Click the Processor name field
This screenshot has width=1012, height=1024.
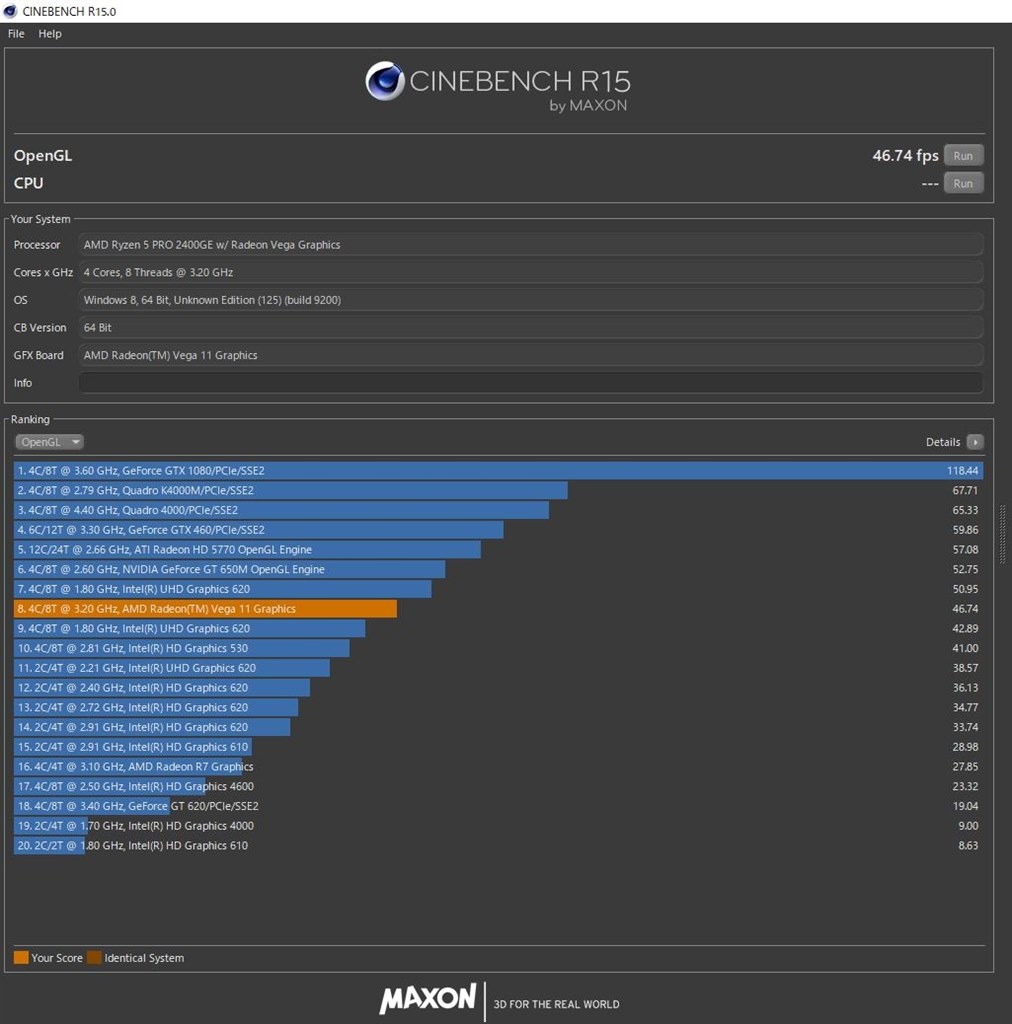pyautogui.click(x=530, y=245)
